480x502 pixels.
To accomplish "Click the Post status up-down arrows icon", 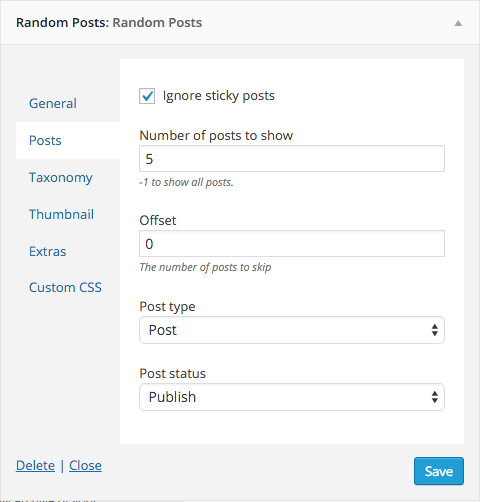I will (x=434, y=397).
